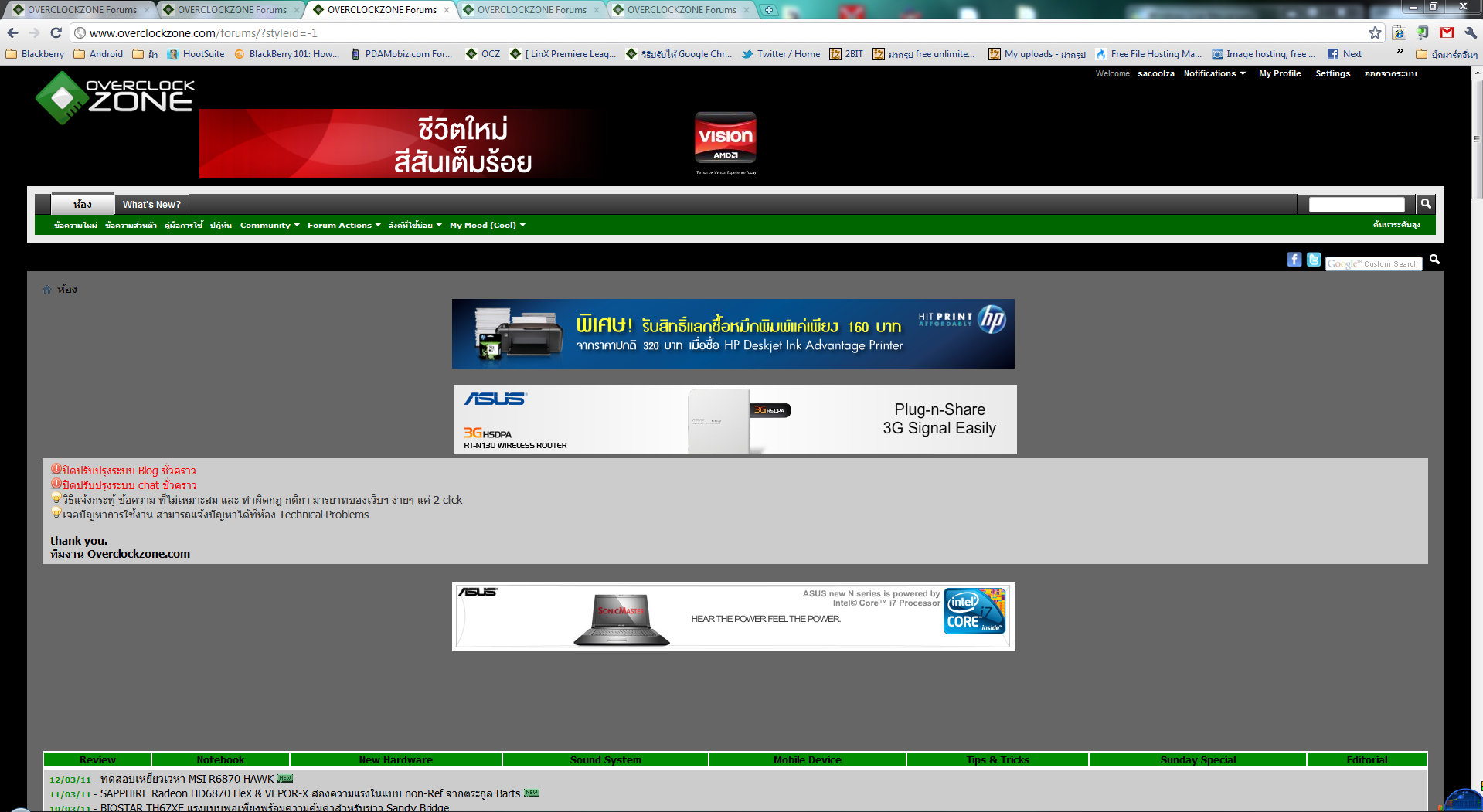Select the Mobile Device category tab
The image size is (1483, 812).
[808, 760]
